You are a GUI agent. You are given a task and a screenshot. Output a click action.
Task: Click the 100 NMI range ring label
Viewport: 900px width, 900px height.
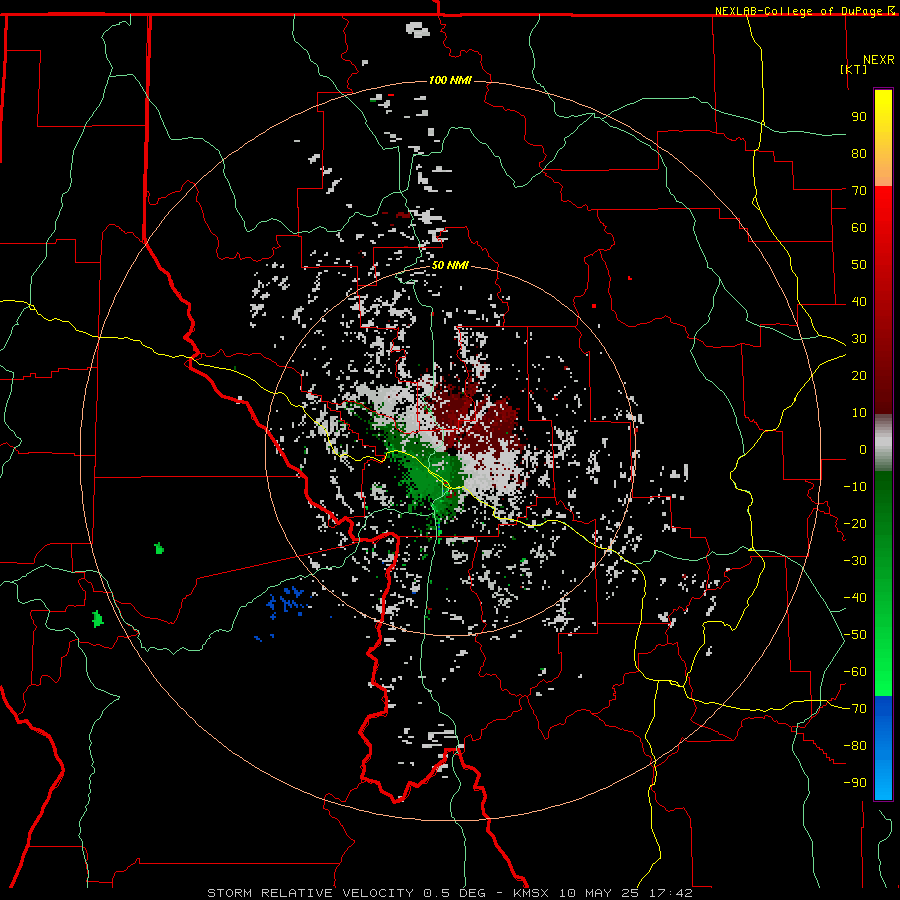[x=450, y=80]
